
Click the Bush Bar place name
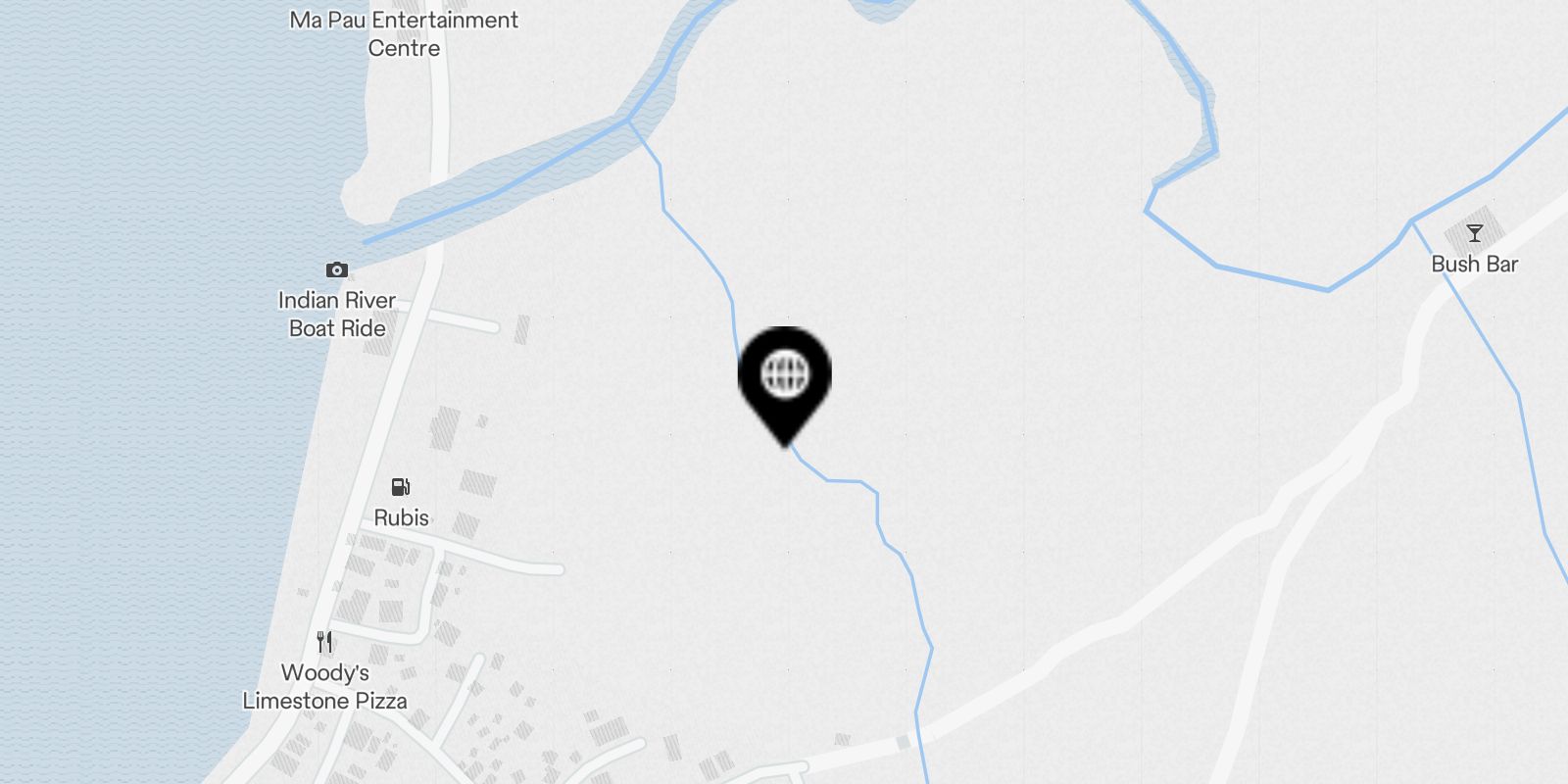1474,264
